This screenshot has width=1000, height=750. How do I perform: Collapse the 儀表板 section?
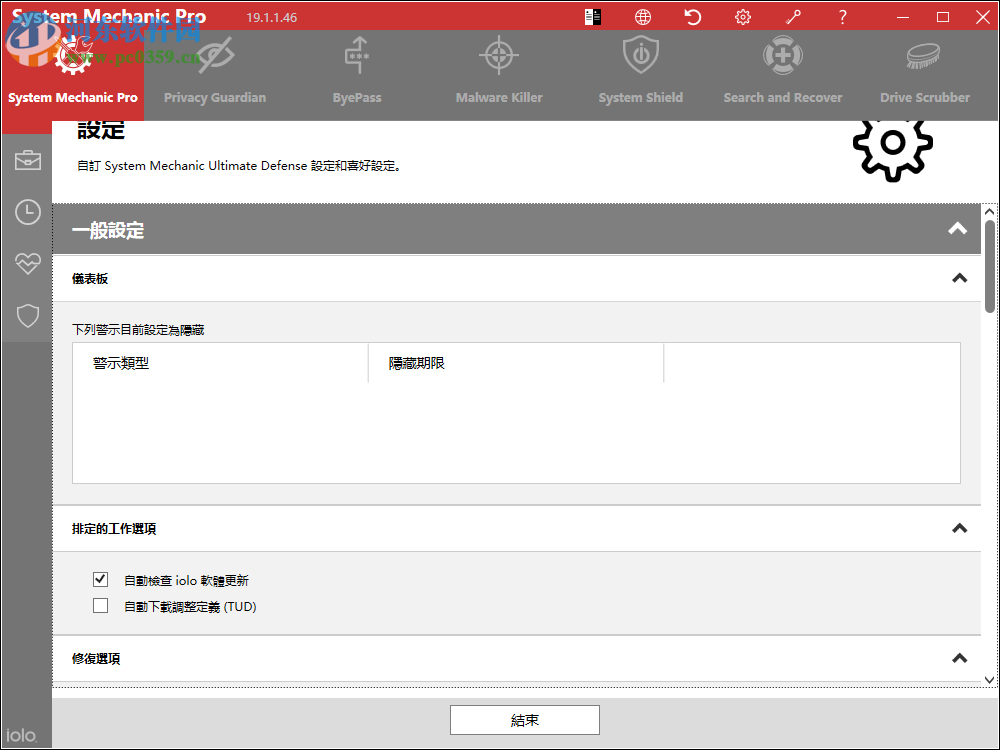959,278
